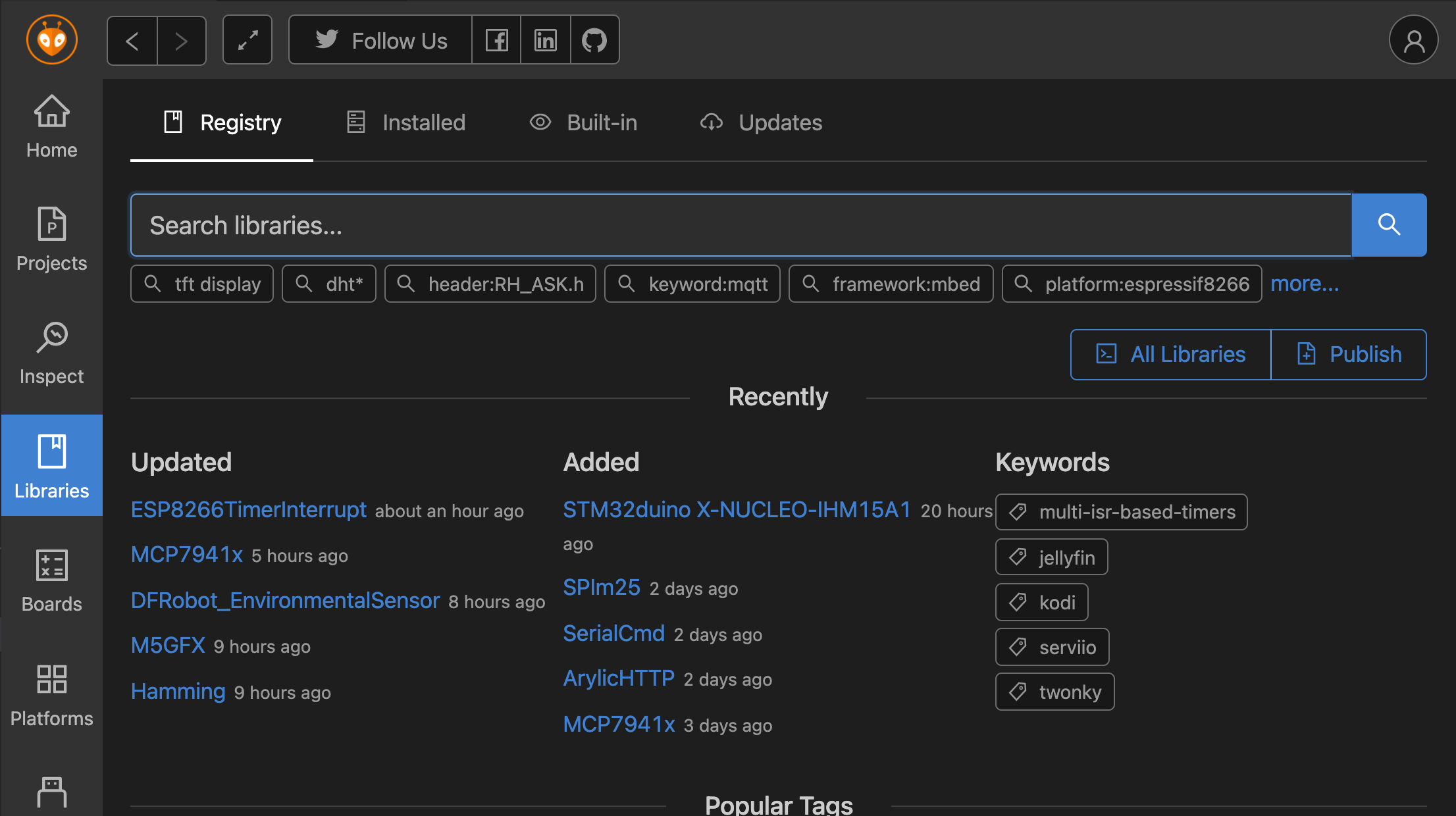Click the Publish button
The height and width of the screenshot is (816, 1456).
(1349, 355)
